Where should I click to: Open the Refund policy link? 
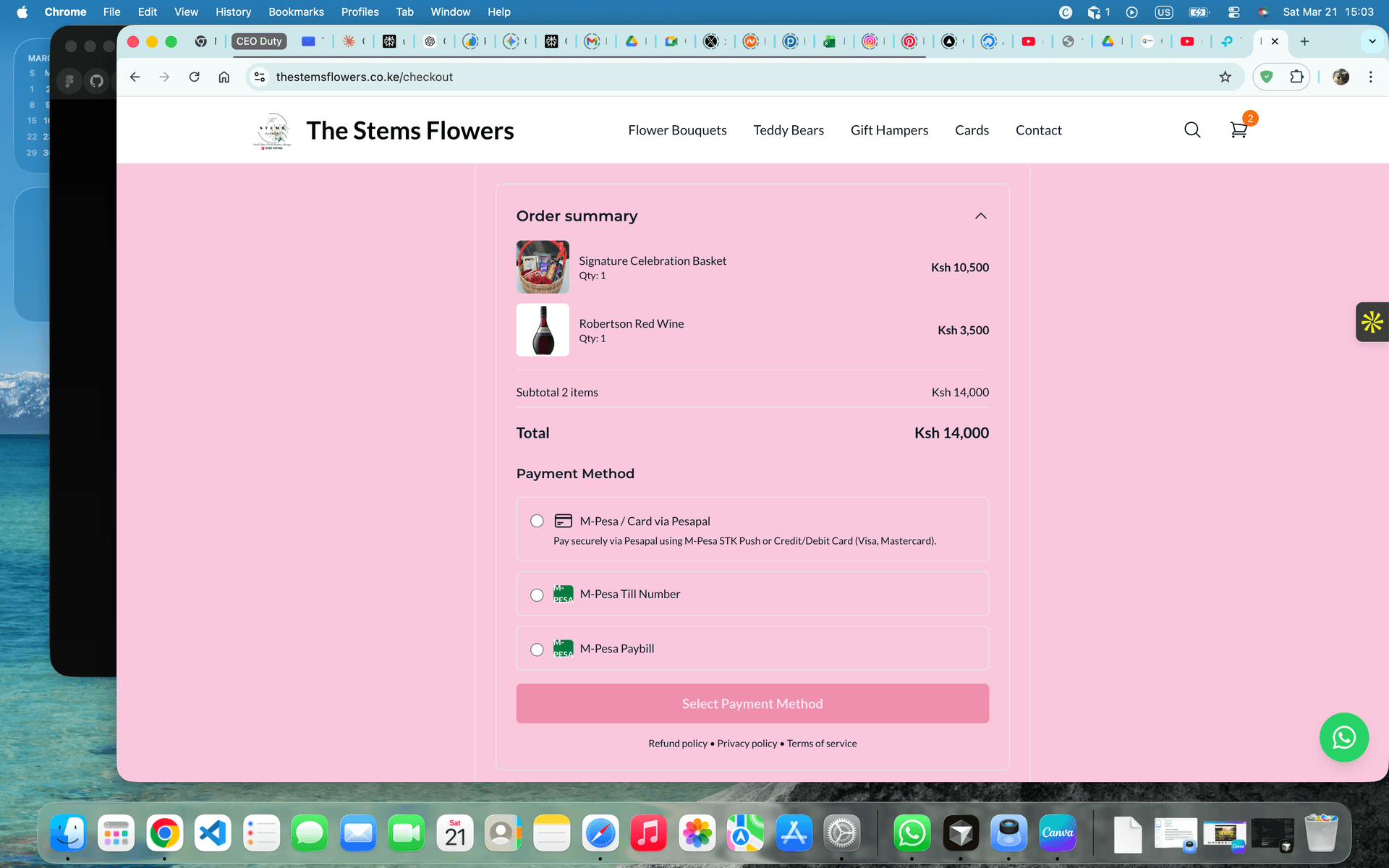coord(678,744)
